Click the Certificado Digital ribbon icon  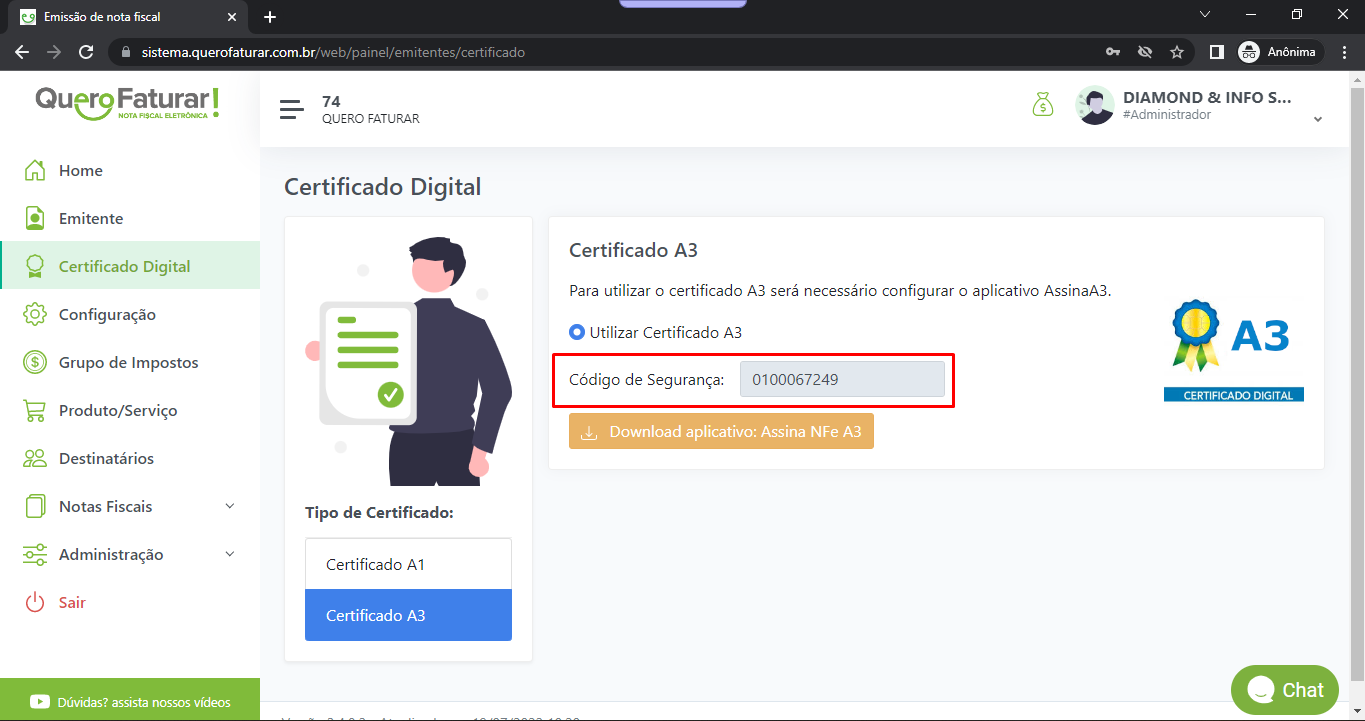pyautogui.click(x=35, y=266)
